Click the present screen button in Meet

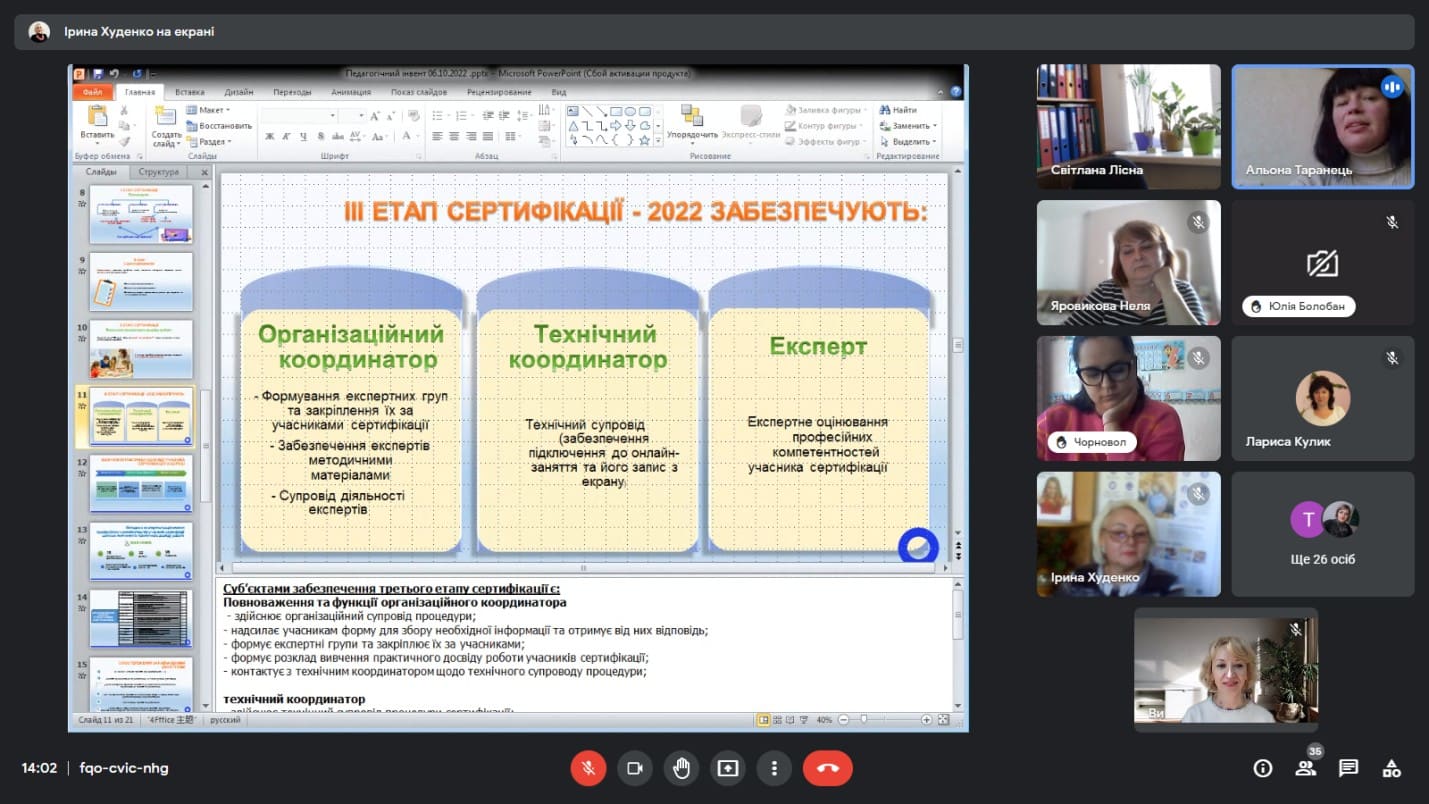tap(728, 768)
